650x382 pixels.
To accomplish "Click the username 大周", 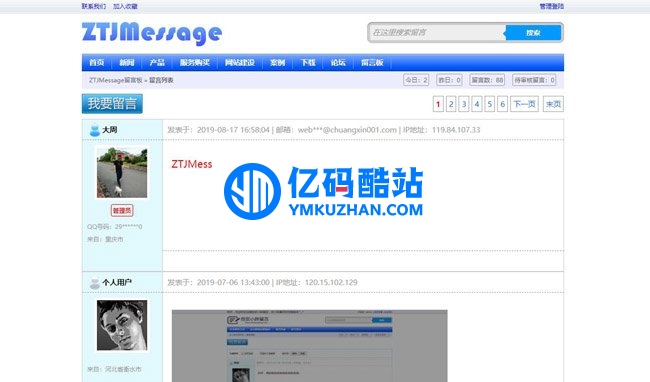I will pos(109,130).
